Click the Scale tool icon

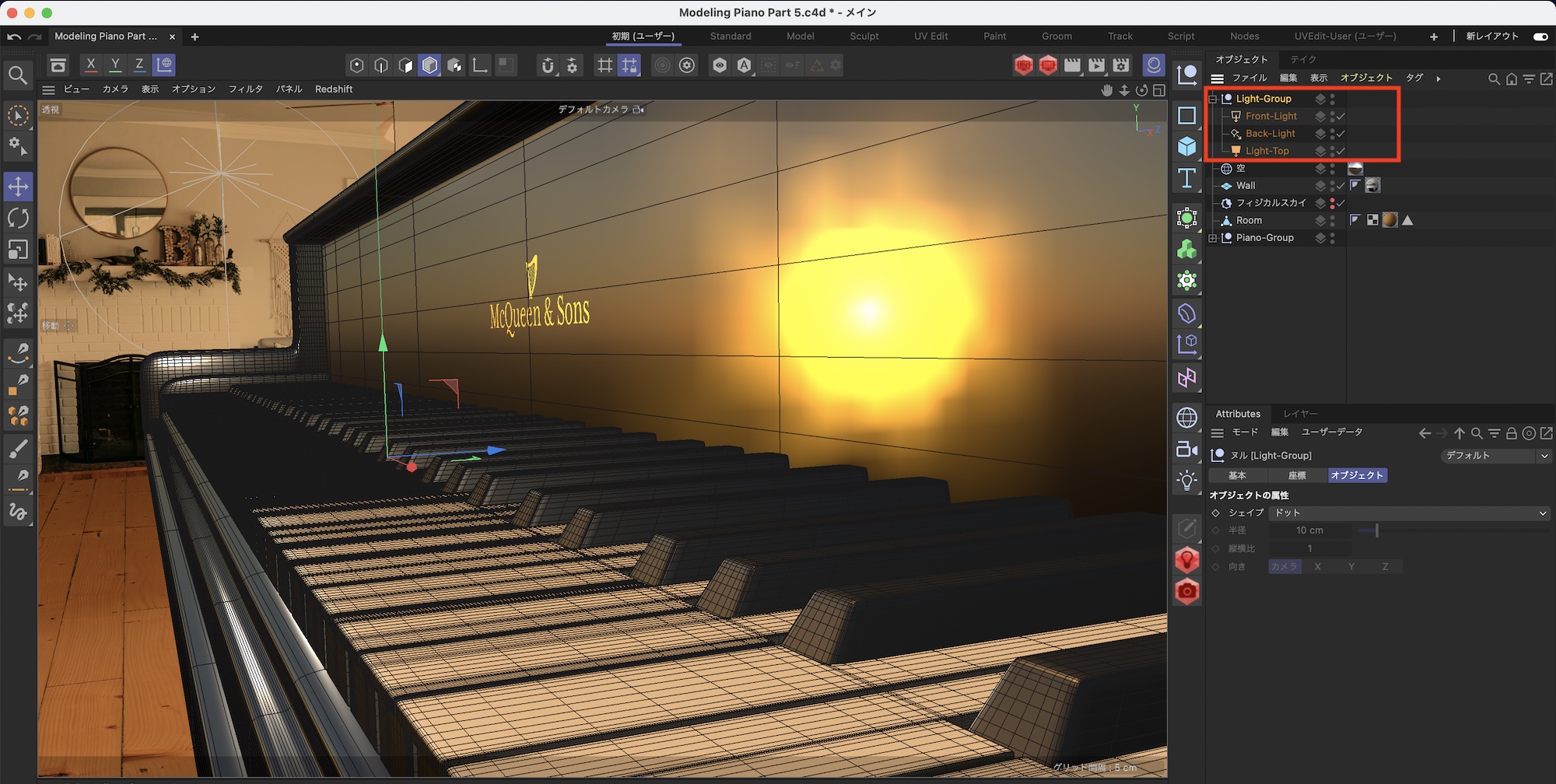(18, 250)
